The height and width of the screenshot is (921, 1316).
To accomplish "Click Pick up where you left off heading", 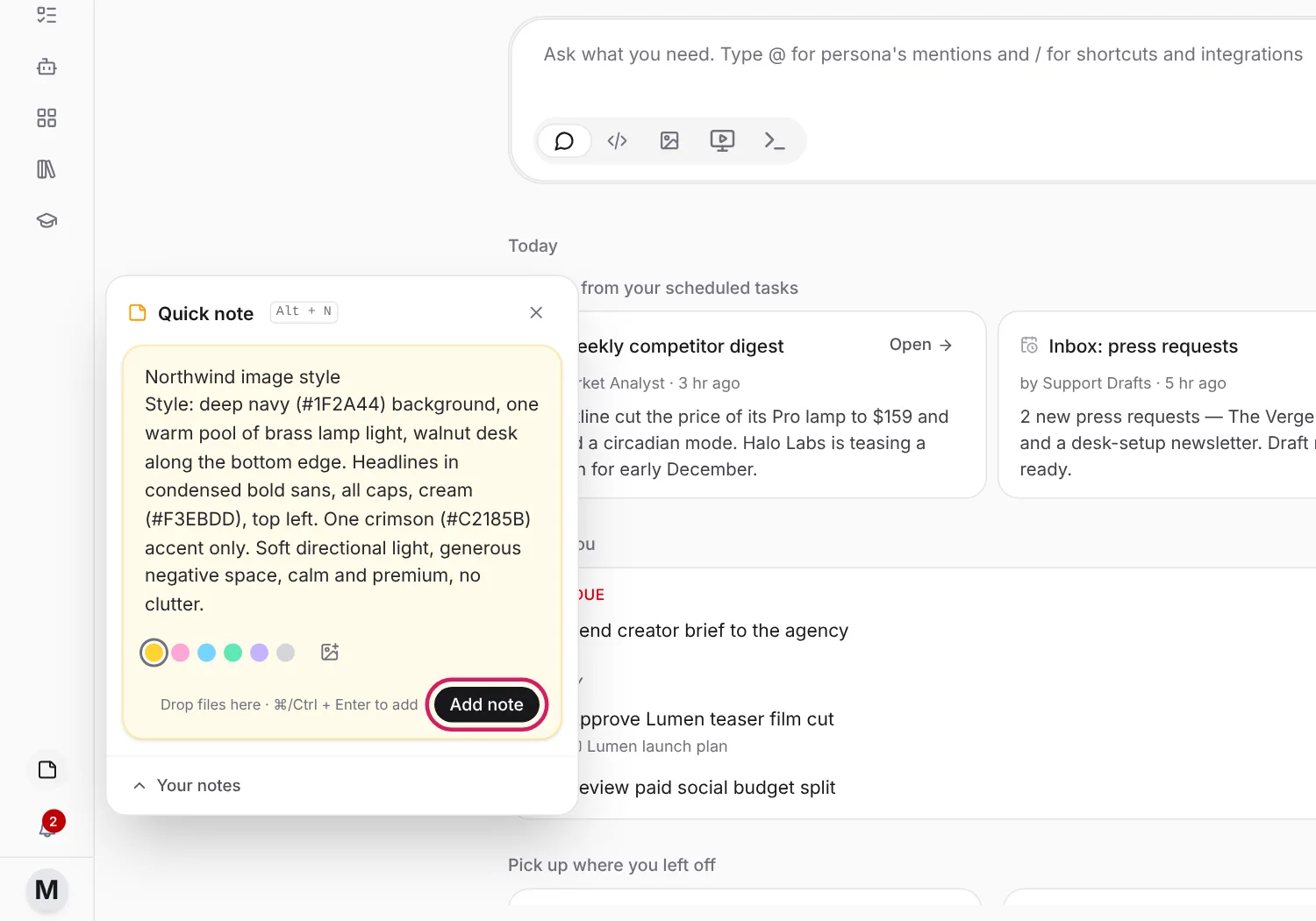I will (x=612, y=866).
